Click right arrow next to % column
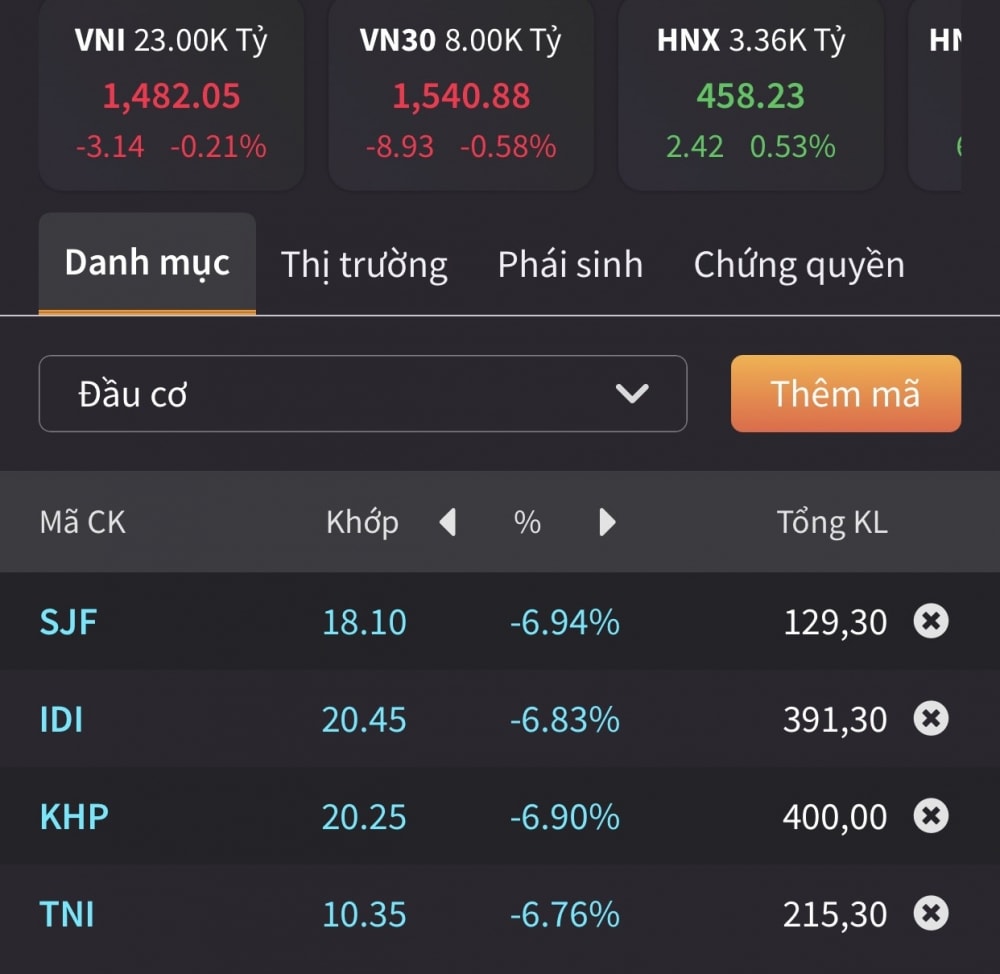The height and width of the screenshot is (974, 1000). 607,522
